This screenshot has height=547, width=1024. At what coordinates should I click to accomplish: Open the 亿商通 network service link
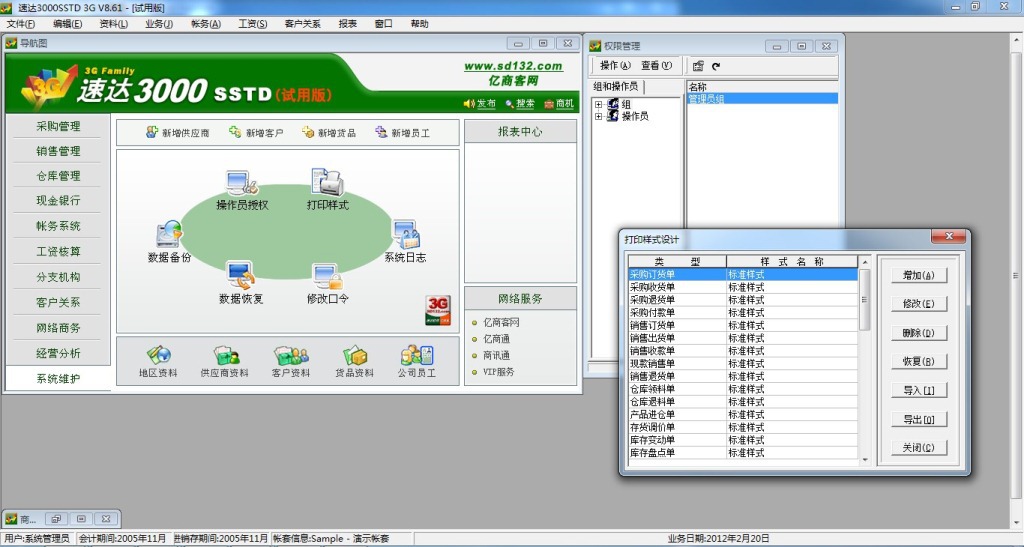pos(496,339)
